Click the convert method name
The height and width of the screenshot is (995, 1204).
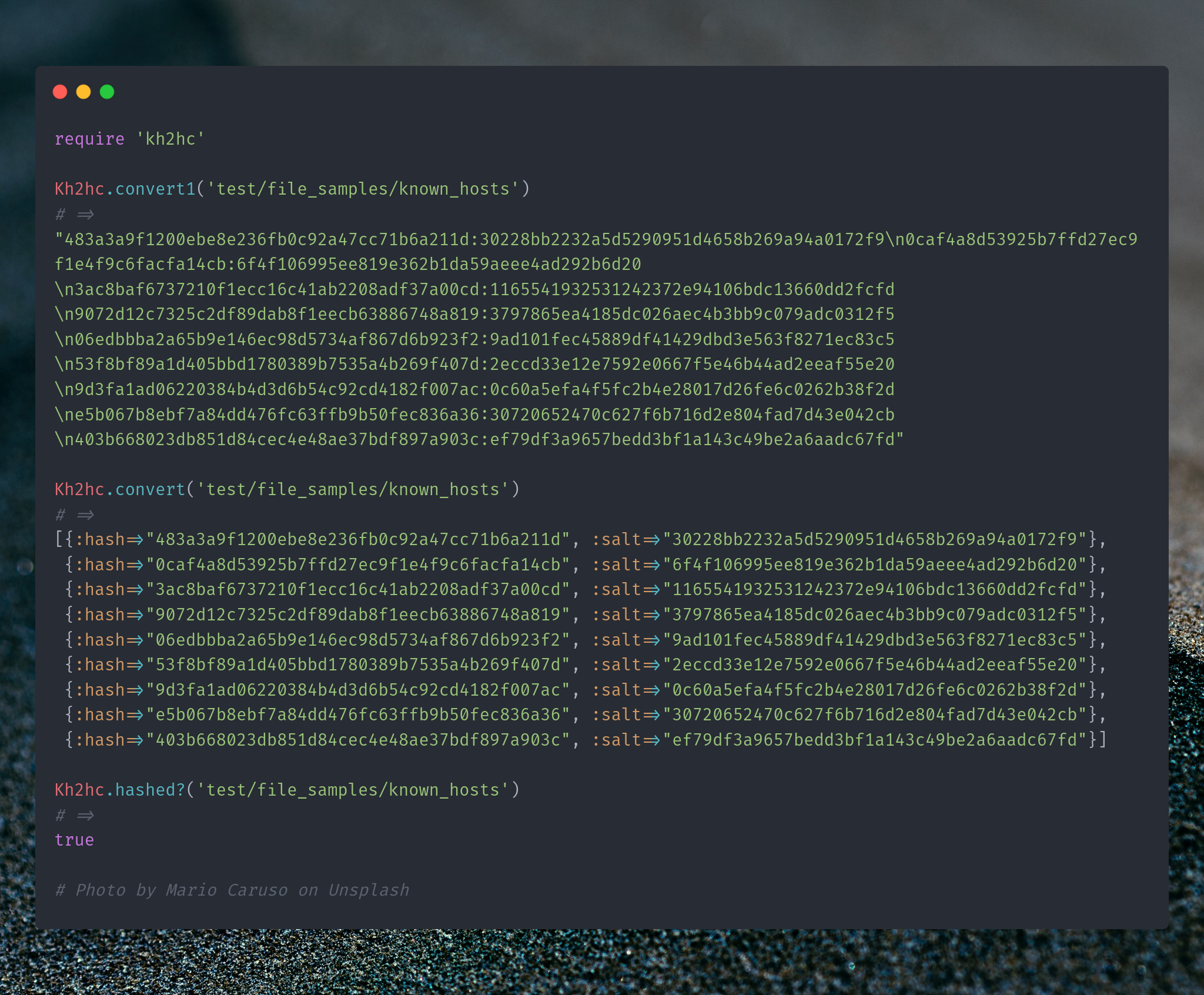(150, 489)
